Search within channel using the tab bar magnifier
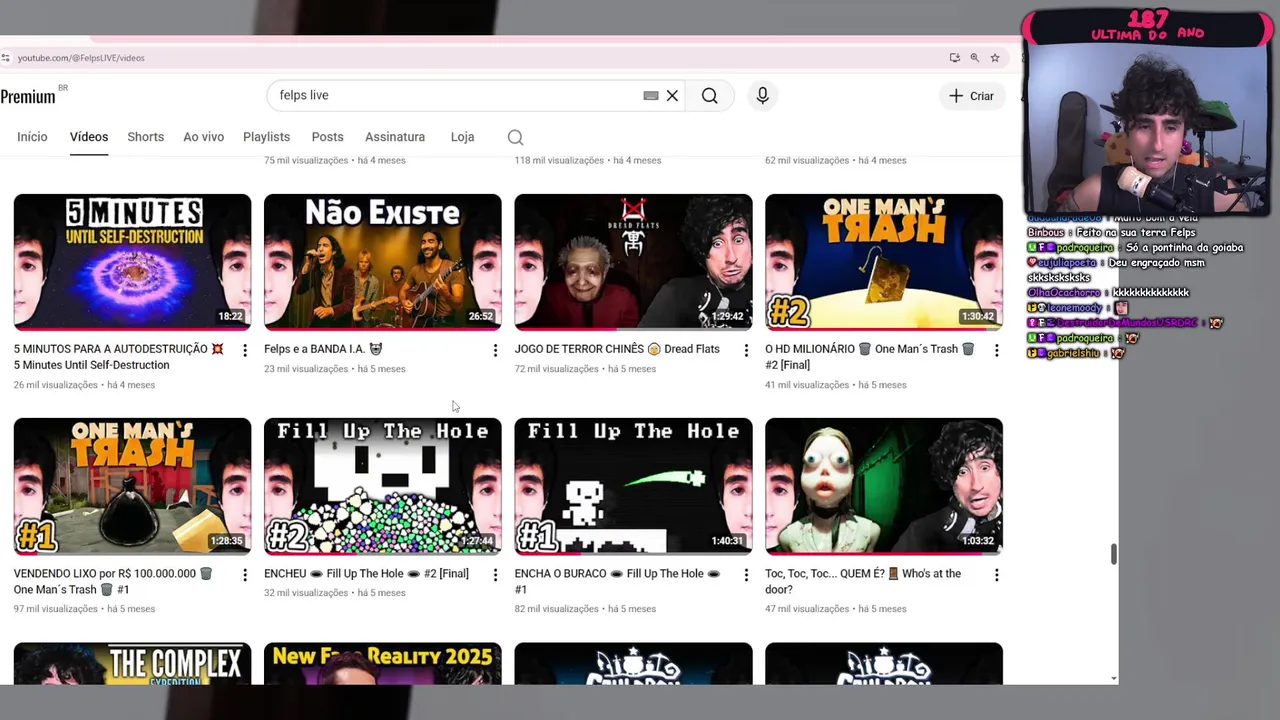The image size is (1280, 720). 515,137
